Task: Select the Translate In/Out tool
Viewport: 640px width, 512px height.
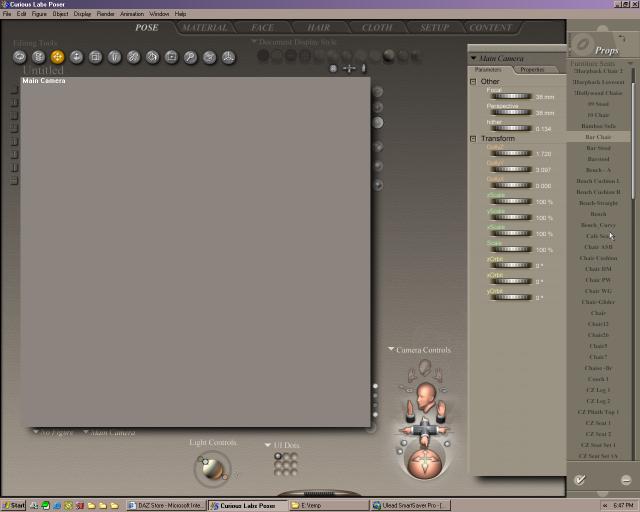Action: click(x=76, y=57)
